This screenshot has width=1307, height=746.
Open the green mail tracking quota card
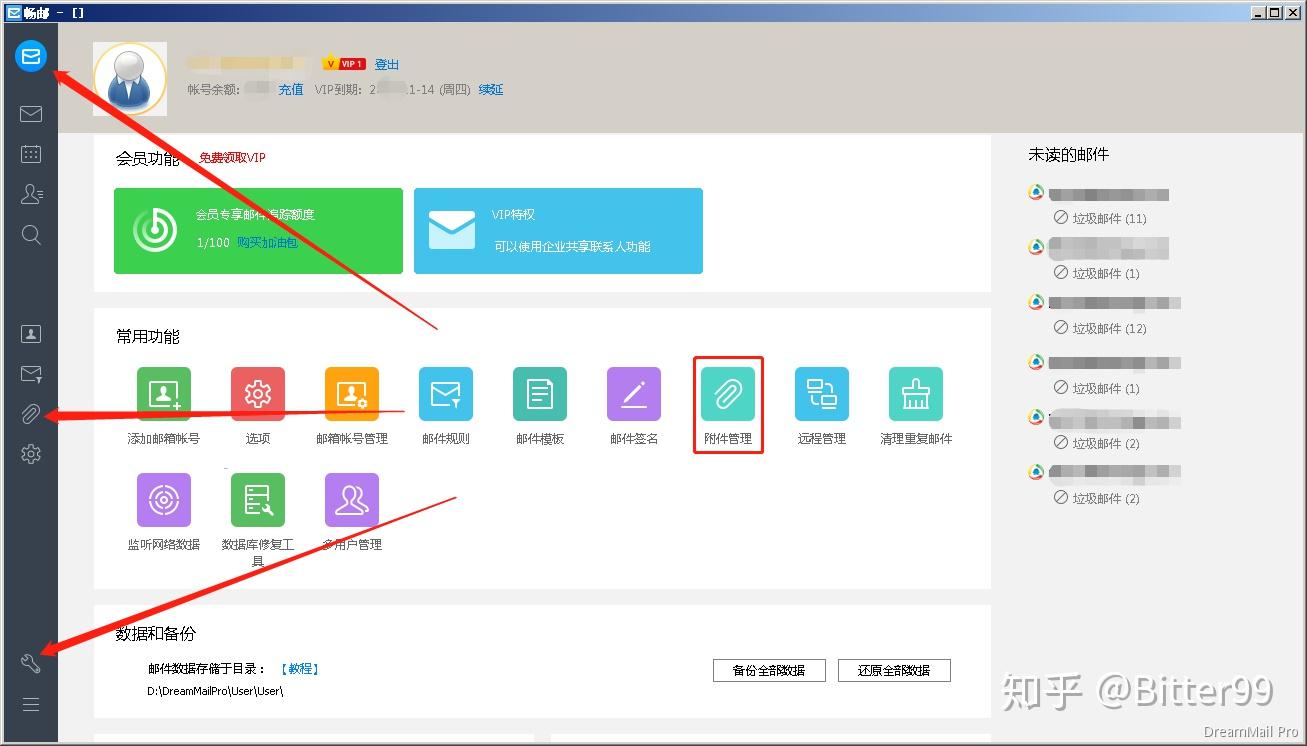258,231
